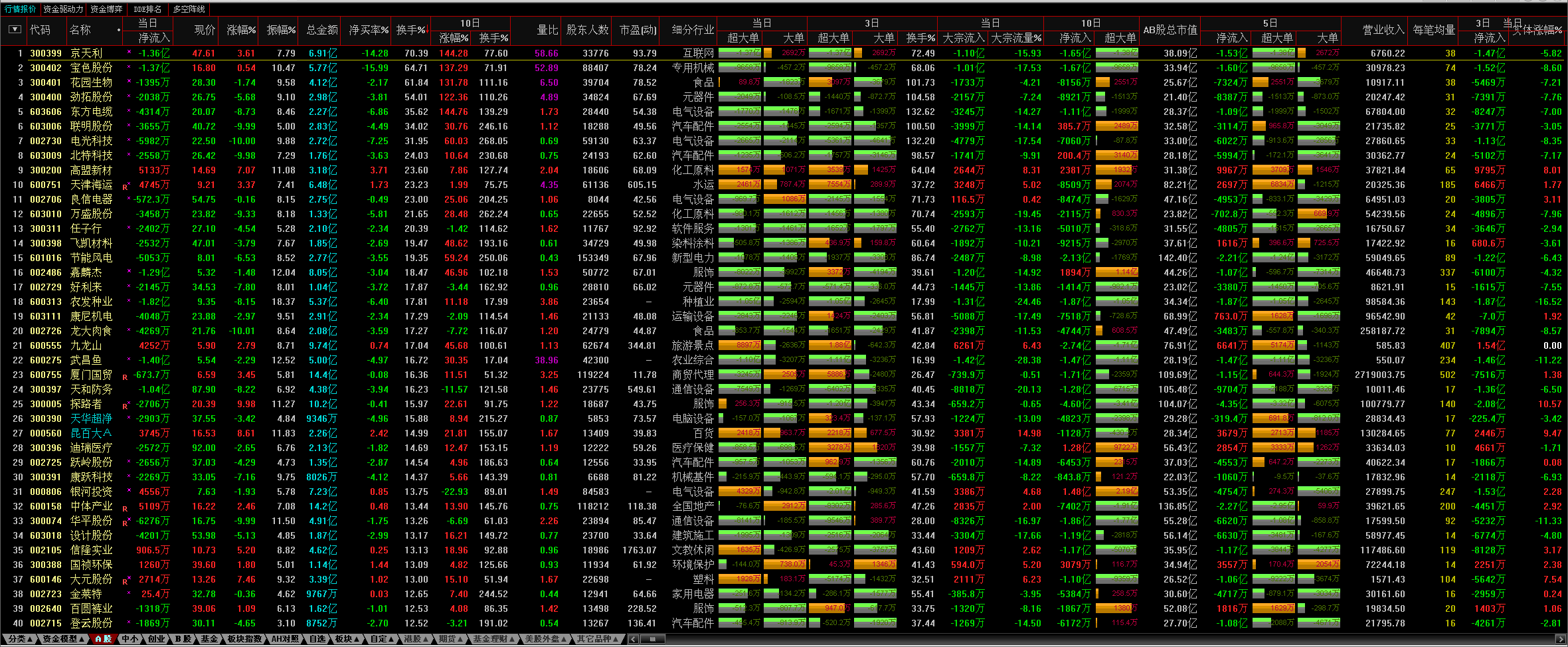1568x647 pixels.
Task: Move the bottom horizontal scrollbar thumb
Action: [652, 639]
